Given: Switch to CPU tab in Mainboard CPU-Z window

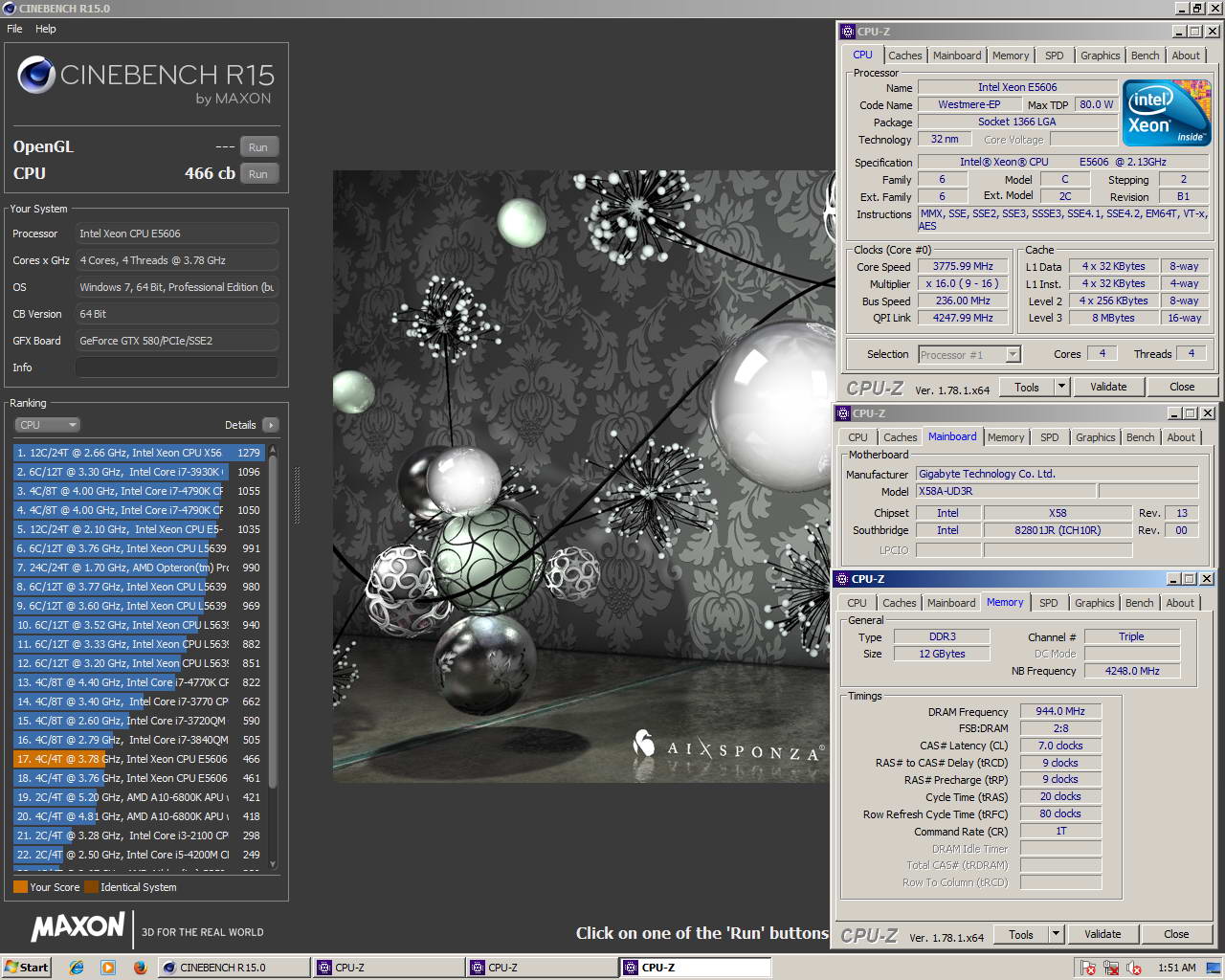Looking at the screenshot, I should point(857,437).
